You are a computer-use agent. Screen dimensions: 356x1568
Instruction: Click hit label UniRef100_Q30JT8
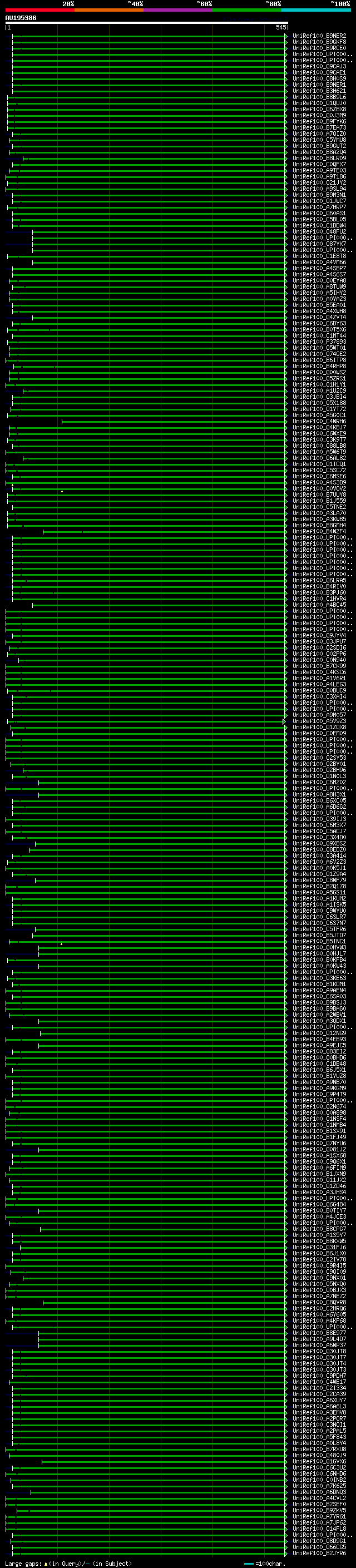pos(319,1351)
